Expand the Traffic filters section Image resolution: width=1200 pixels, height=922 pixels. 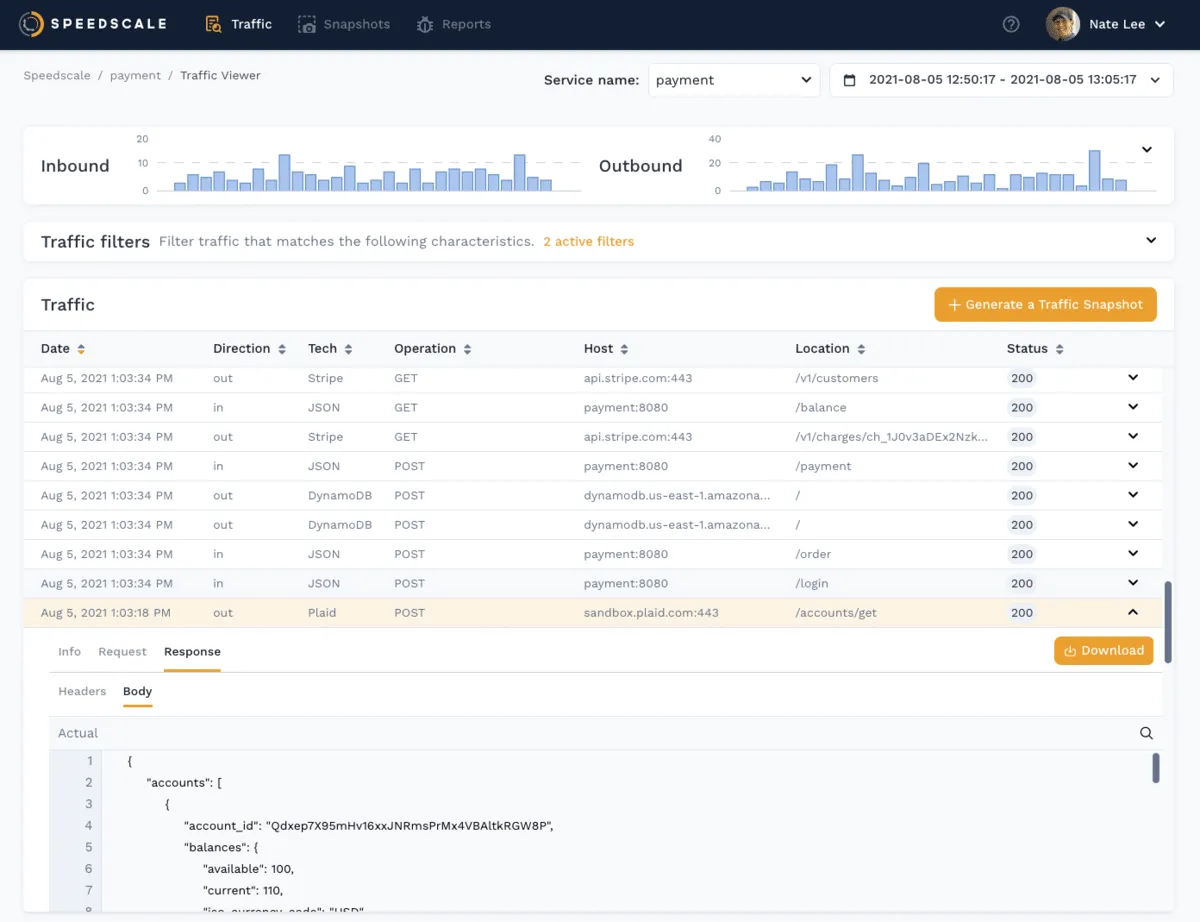point(1151,241)
